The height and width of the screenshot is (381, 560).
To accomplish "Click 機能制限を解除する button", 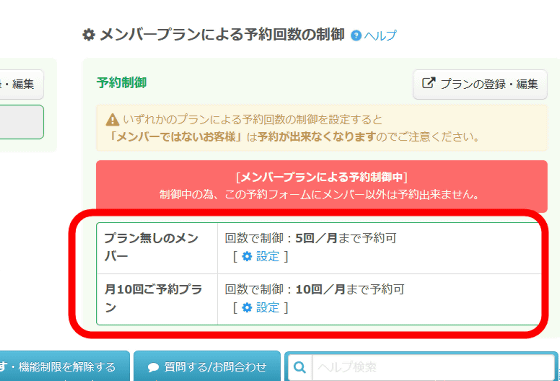I will coord(65,366).
